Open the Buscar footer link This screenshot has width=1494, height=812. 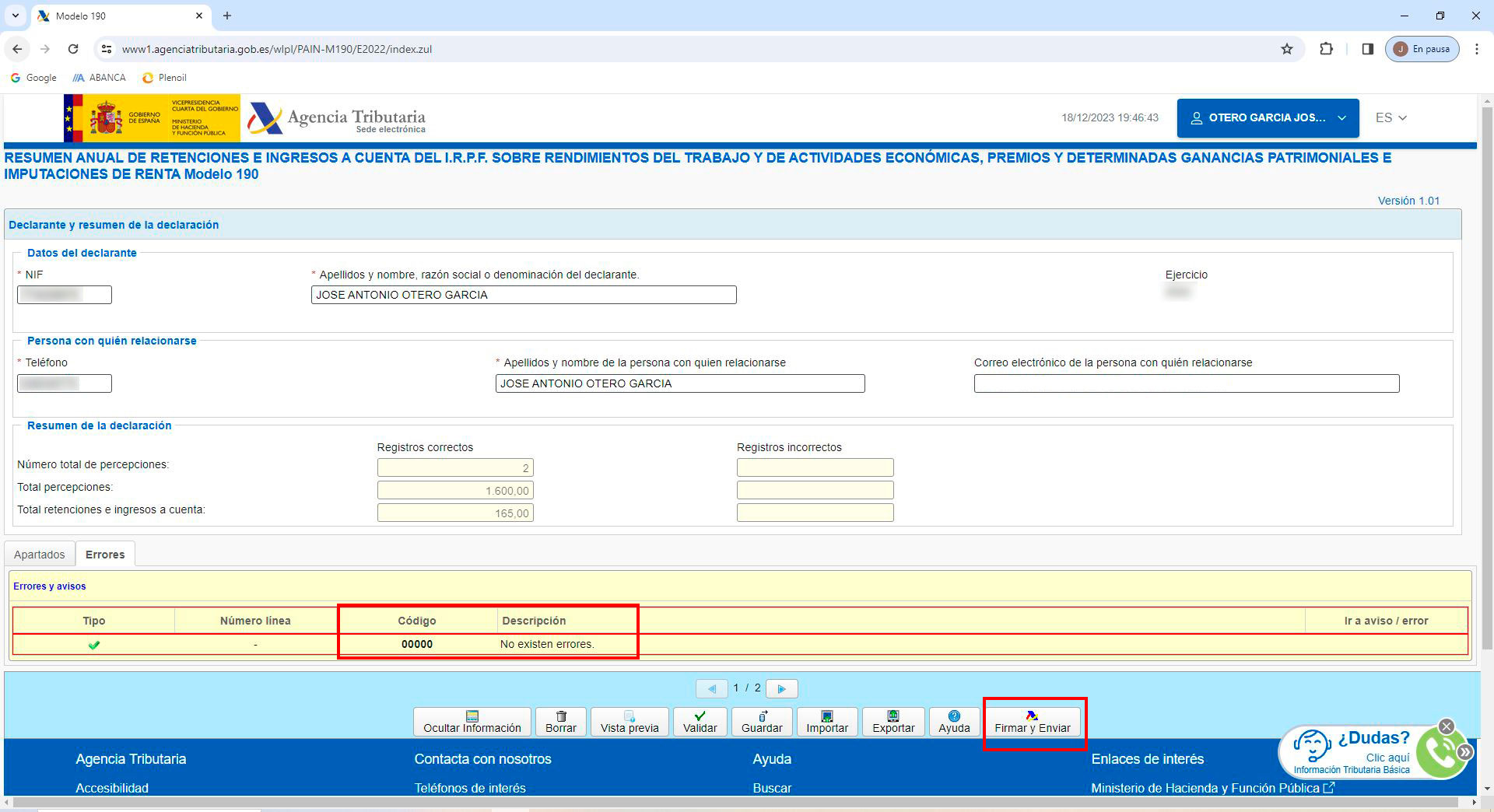coord(772,788)
